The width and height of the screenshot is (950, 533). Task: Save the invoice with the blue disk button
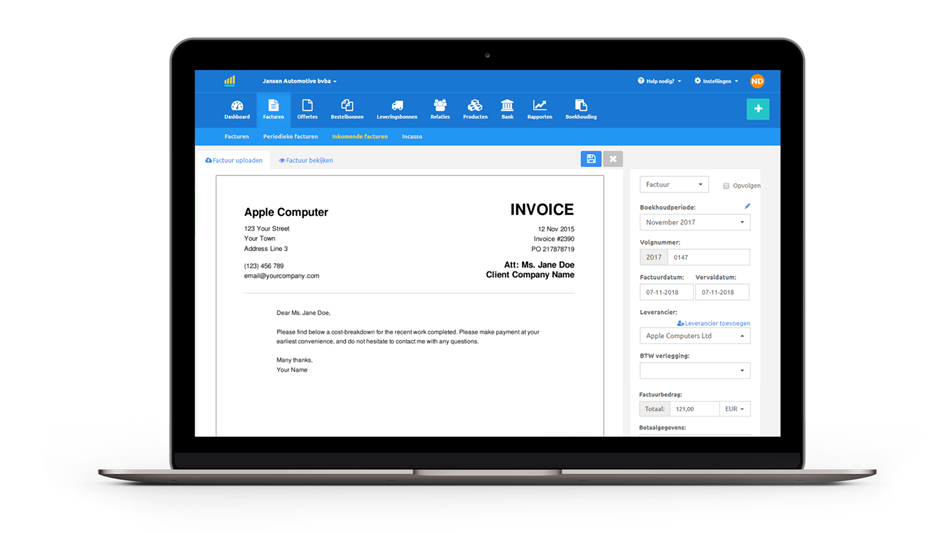(x=591, y=159)
